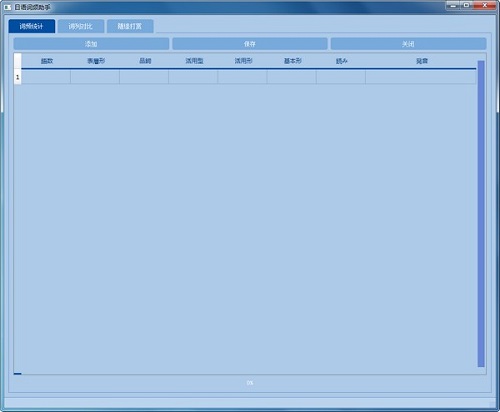This screenshot has height=412, width=500.
Task: Click the 关闭 button
Action: tap(408, 44)
